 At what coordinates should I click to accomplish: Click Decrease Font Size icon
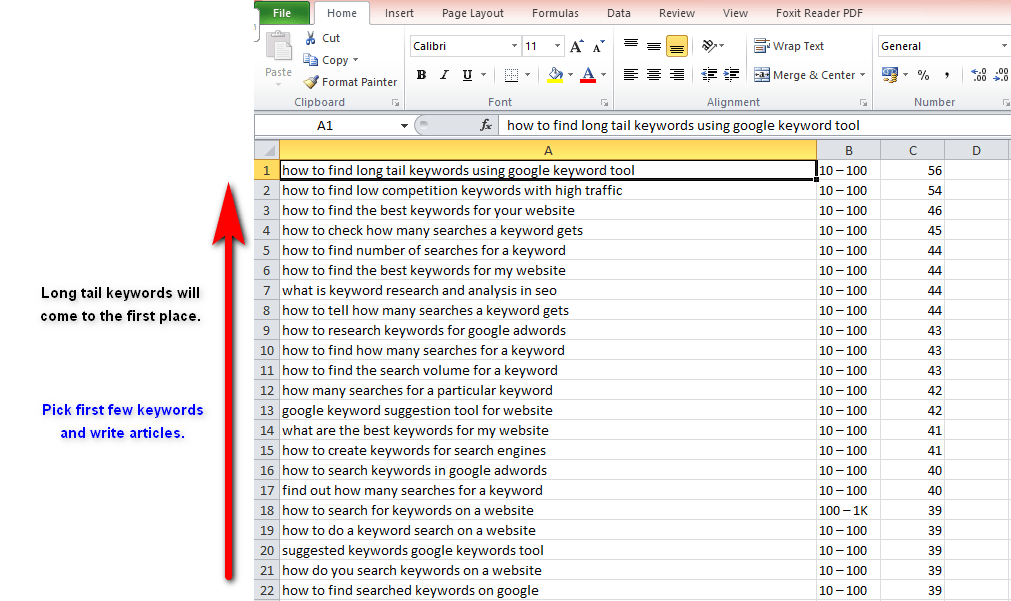[x=598, y=46]
